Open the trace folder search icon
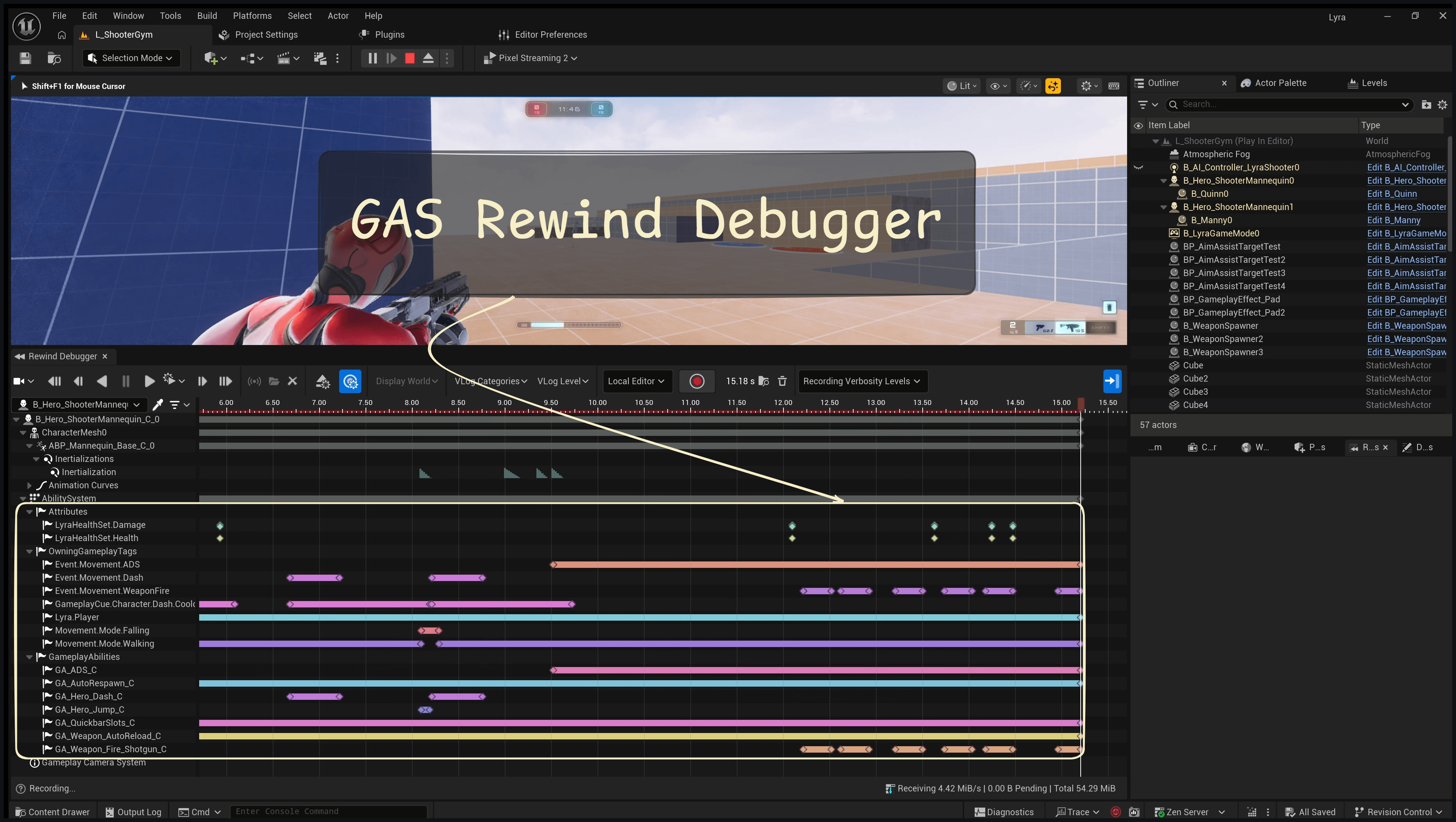1456x822 pixels. 763,381
